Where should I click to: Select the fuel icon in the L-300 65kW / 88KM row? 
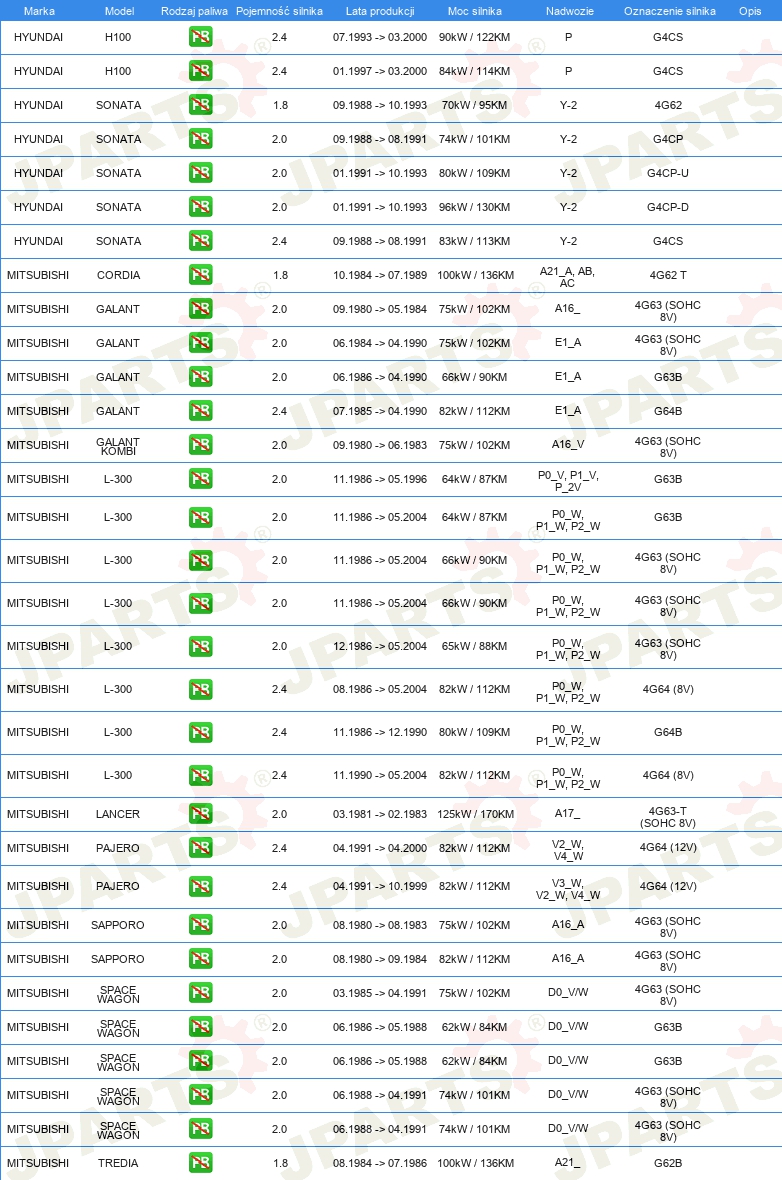pos(200,646)
